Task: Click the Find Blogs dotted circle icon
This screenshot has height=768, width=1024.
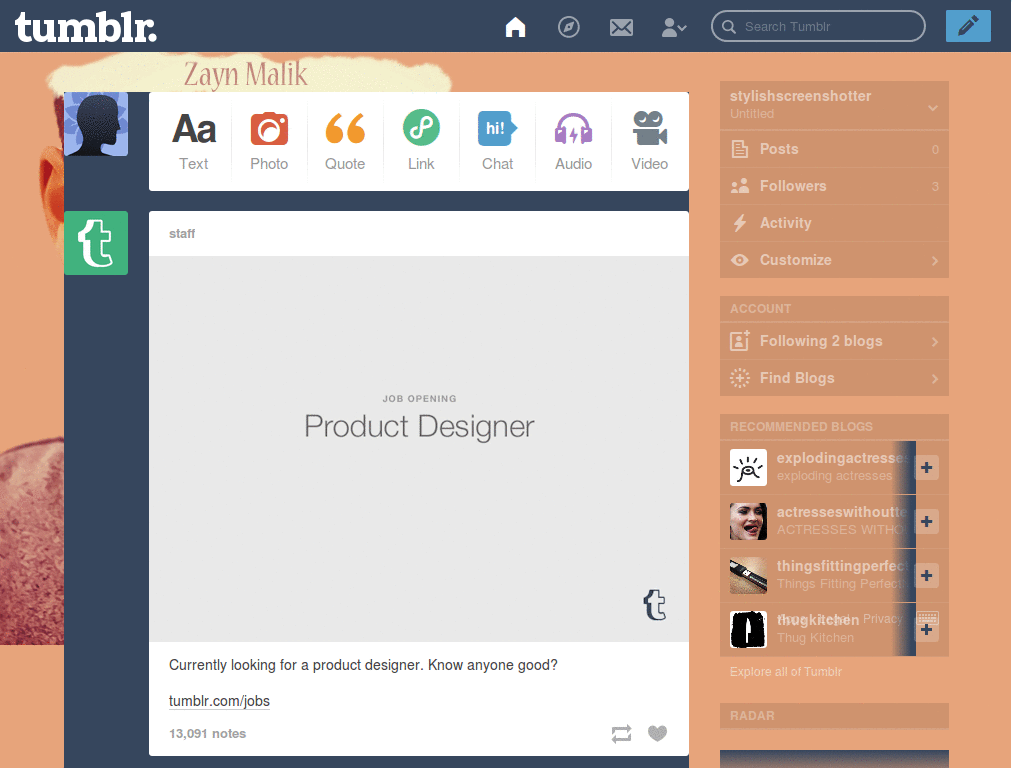Action: pos(740,378)
